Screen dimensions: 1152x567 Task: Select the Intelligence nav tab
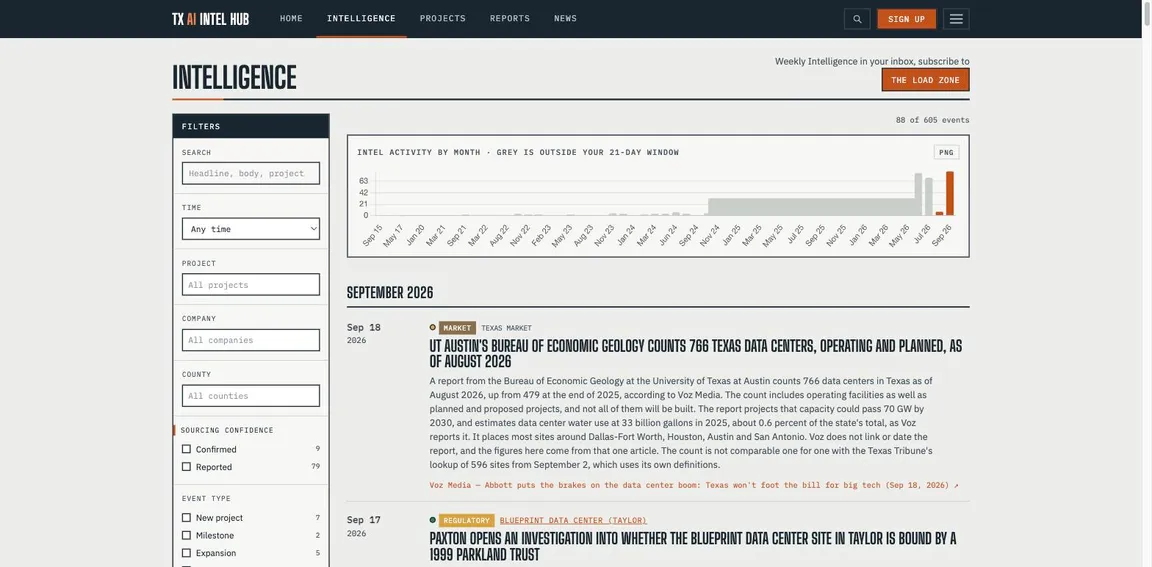point(361,18)
